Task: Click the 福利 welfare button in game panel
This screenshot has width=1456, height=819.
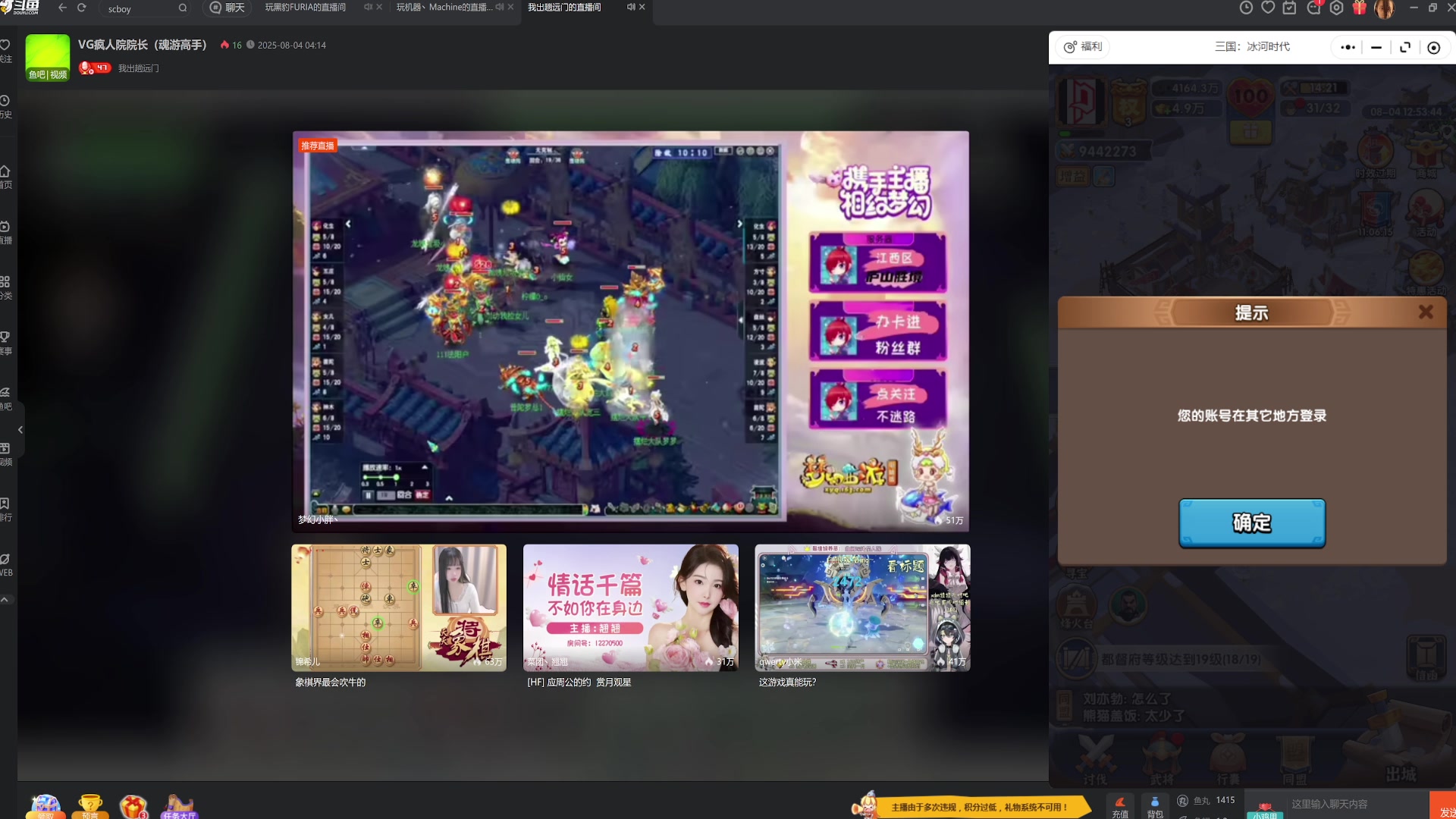Action: pyautogui.click(x=1083, y=46)
